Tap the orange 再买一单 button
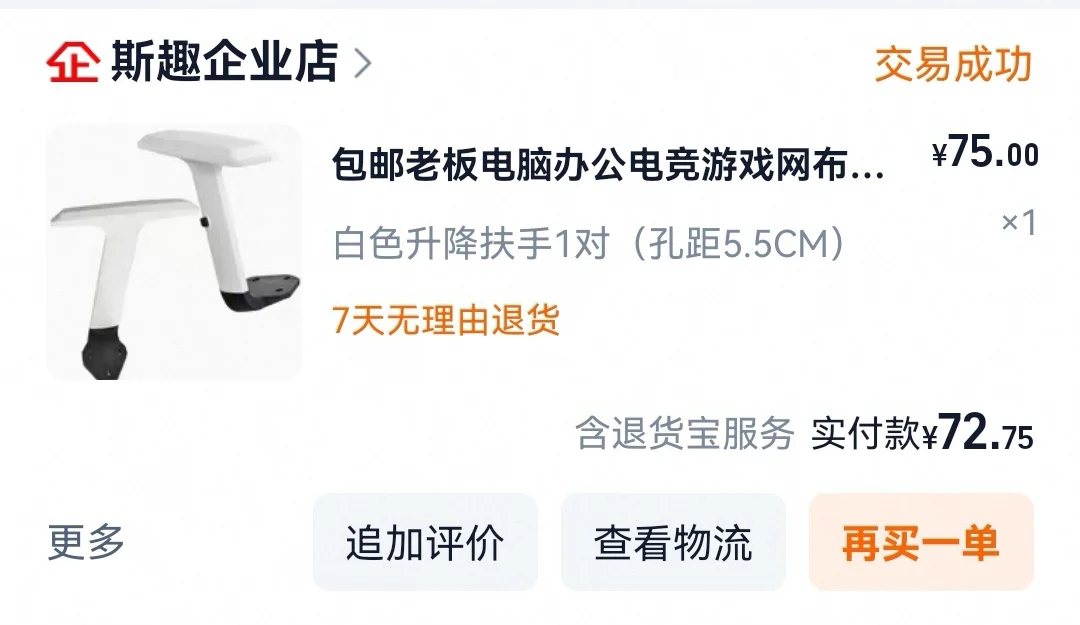The width and height of the screenshot is (1080, 625). point(921,542)
